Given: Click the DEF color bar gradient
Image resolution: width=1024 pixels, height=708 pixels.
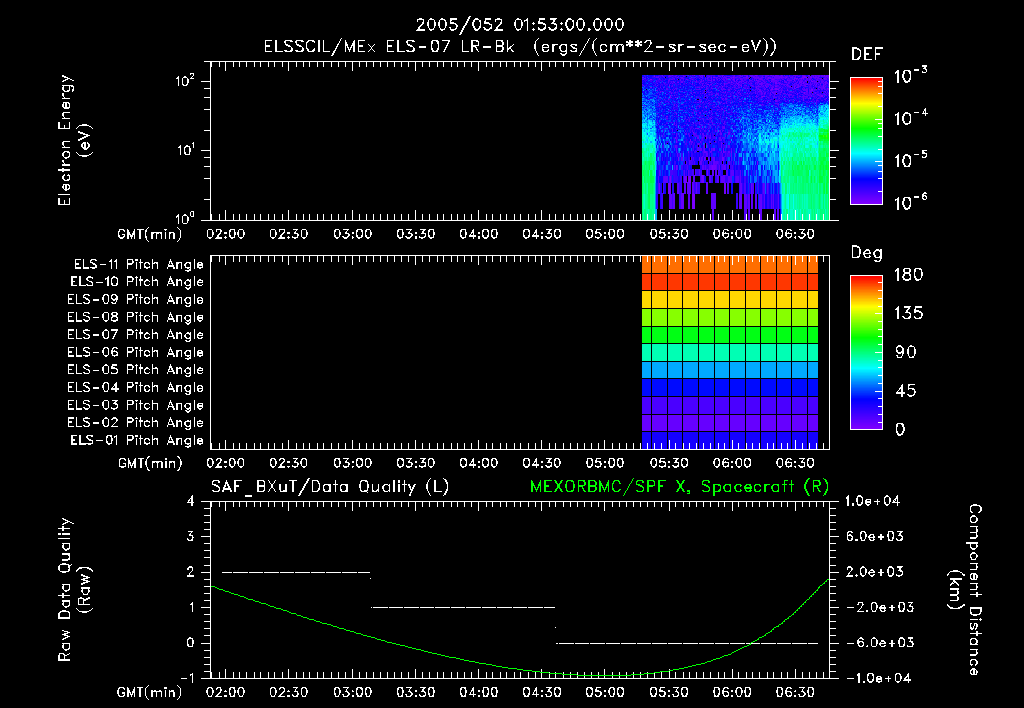Looking at the screenshot, I should tap(866, 140).
